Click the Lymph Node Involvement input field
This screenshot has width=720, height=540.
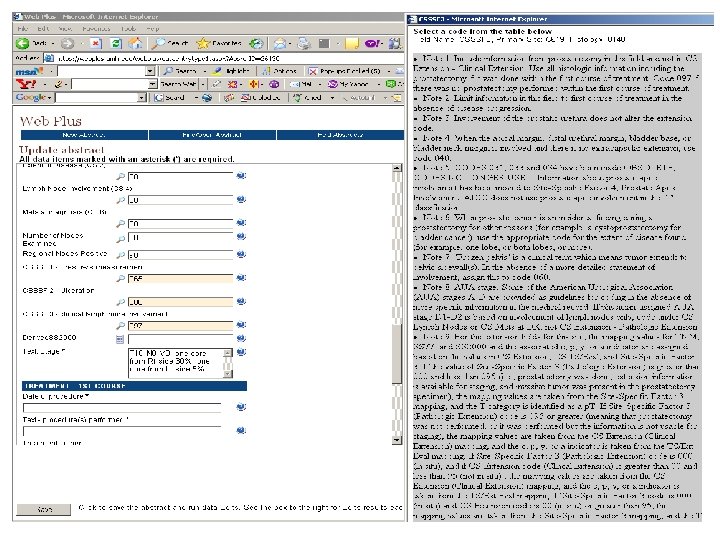coord(180,200)
